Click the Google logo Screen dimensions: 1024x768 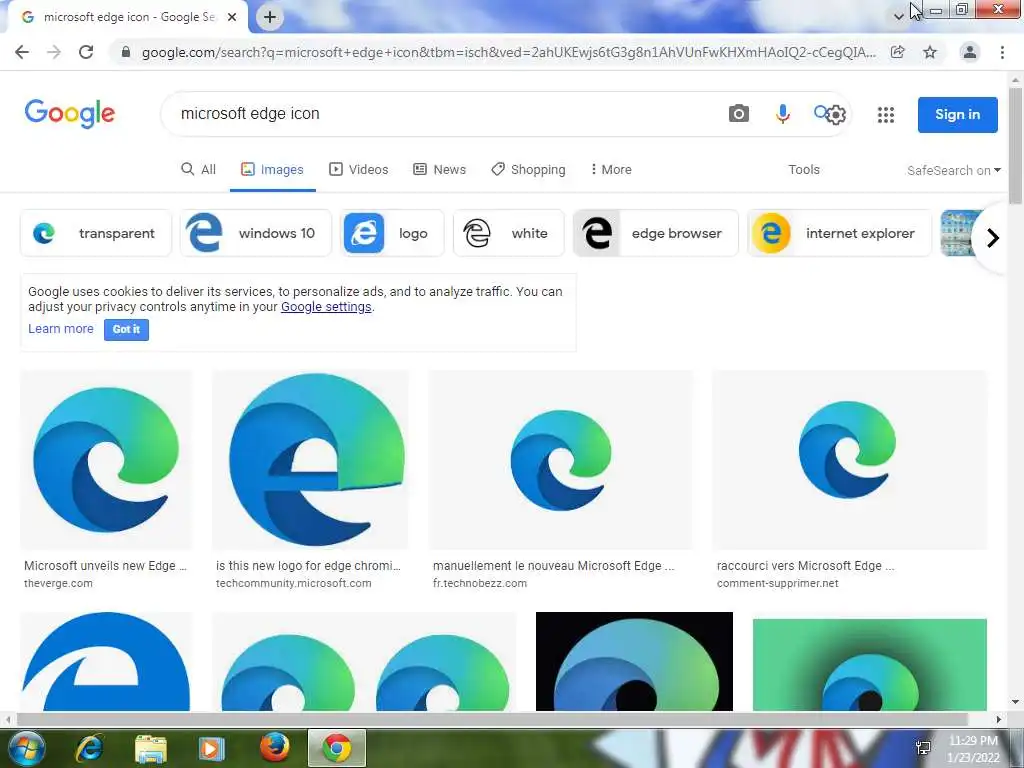tap(69, 114)
